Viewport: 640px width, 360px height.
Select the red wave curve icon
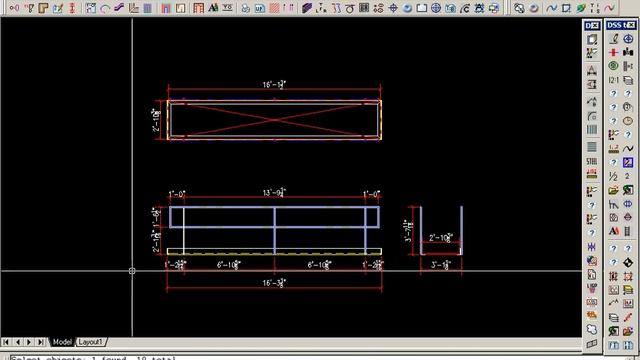point(609,8)
